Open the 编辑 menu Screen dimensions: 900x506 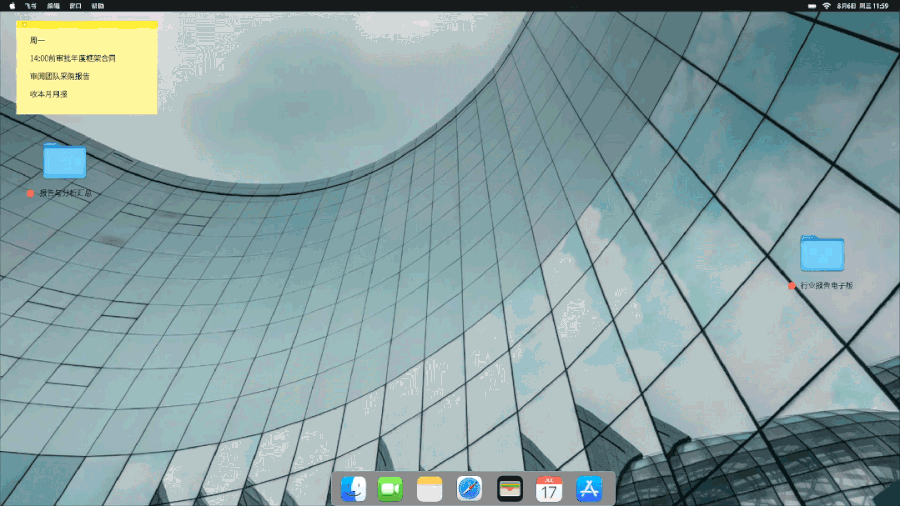pyautogui.click(x=53, y=6)
